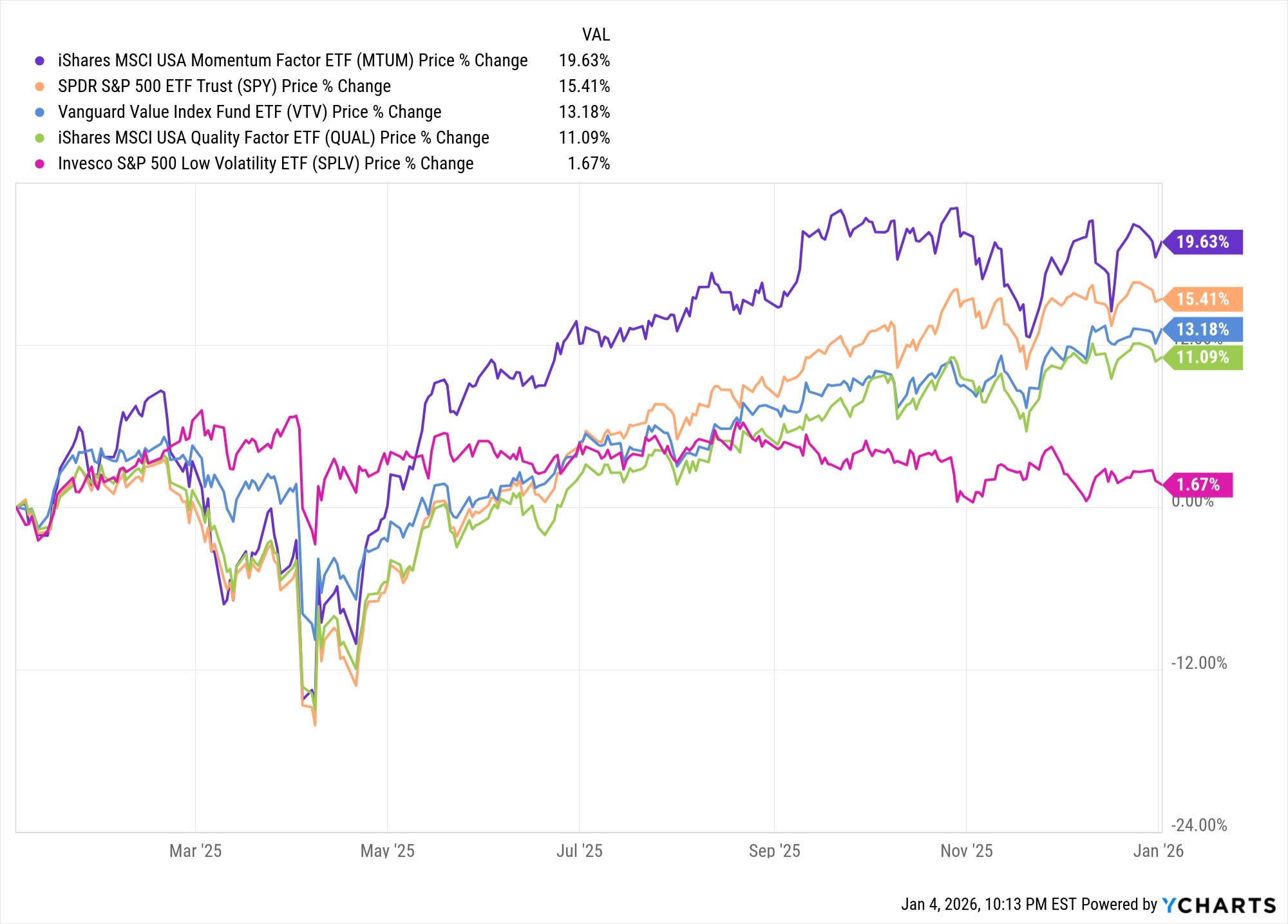Click the iShares MSCI USA Momentum Factor legend label
Image resolution: width=1288 pixels, height=924 pixels.
click(x=293, y=61)
